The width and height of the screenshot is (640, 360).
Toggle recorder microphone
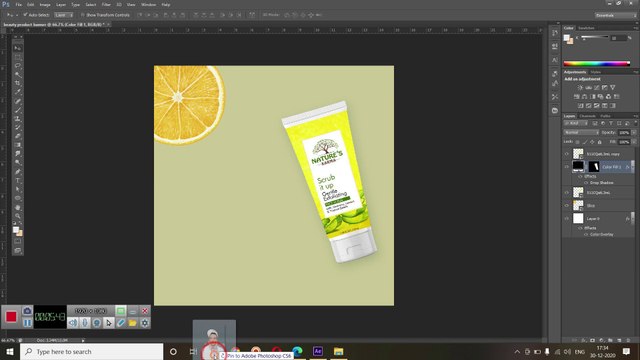tap(84, 323)
